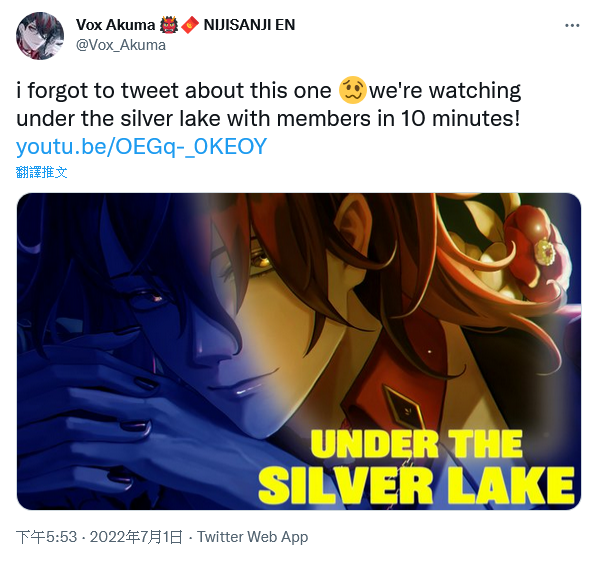
Task: Open the youtu.be/OEGq-_0KEOY link
Action: (141, 146)
